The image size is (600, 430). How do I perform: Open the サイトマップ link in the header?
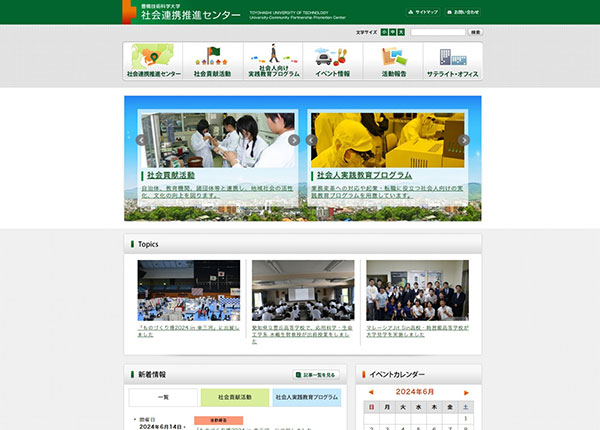[x=423, y=12]
